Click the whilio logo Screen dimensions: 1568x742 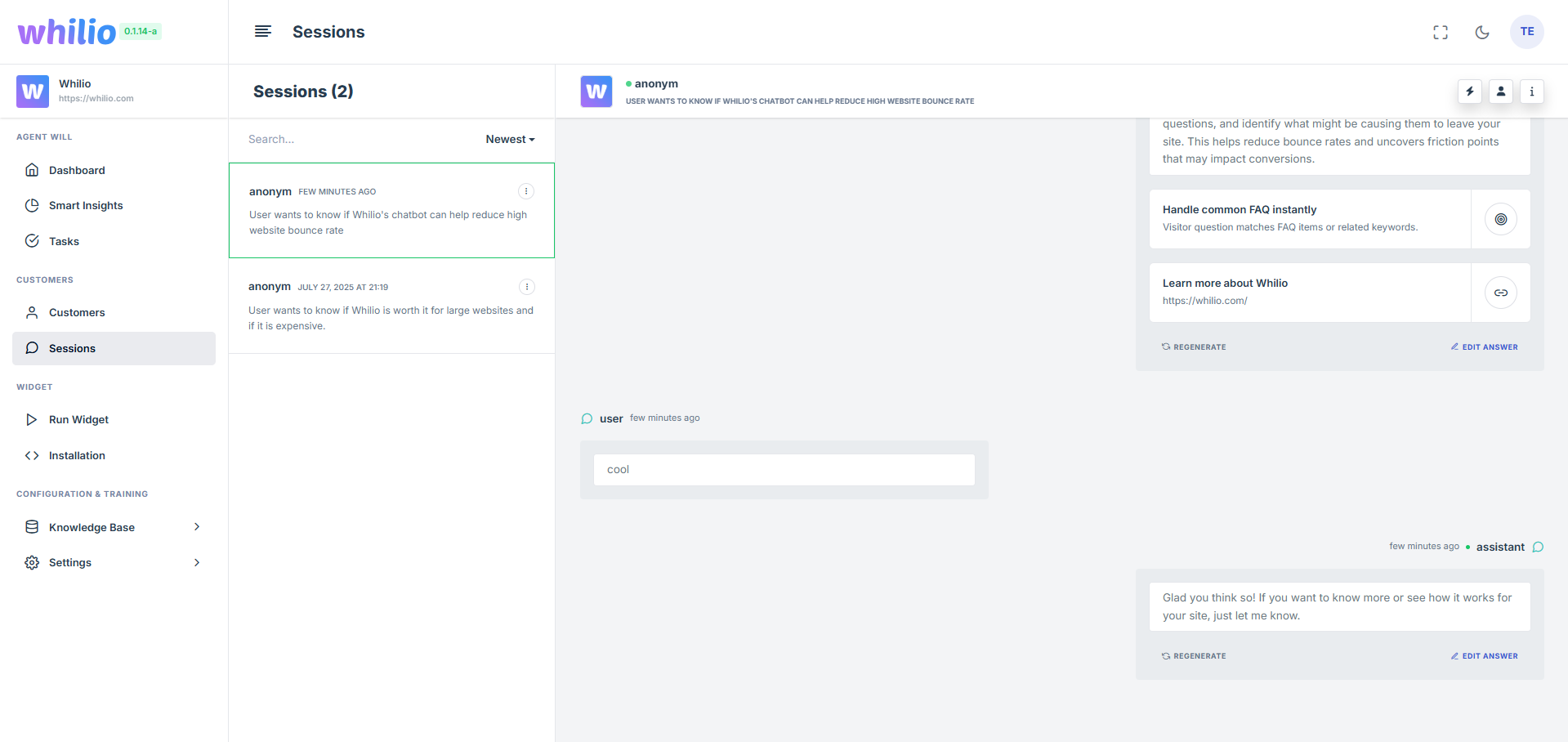(67, 32)
